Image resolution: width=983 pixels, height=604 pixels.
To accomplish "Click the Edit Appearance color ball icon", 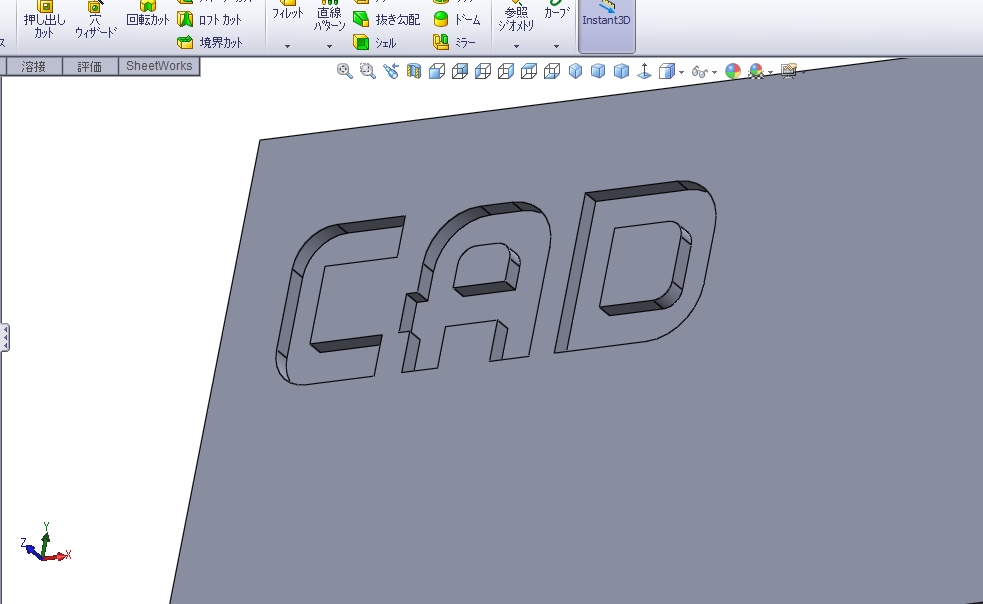I will click(x=733, y=71).
